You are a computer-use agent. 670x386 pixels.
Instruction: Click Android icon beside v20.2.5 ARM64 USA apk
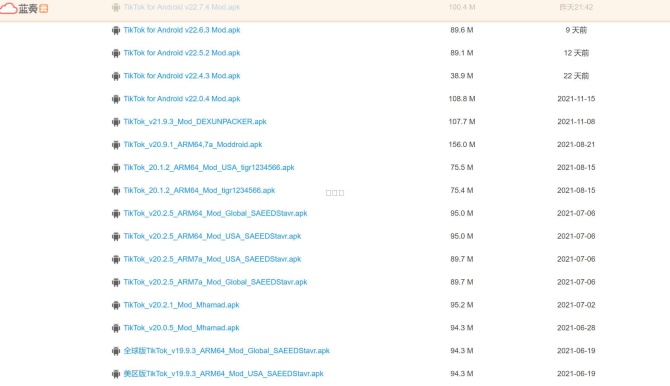click(116, 236)
